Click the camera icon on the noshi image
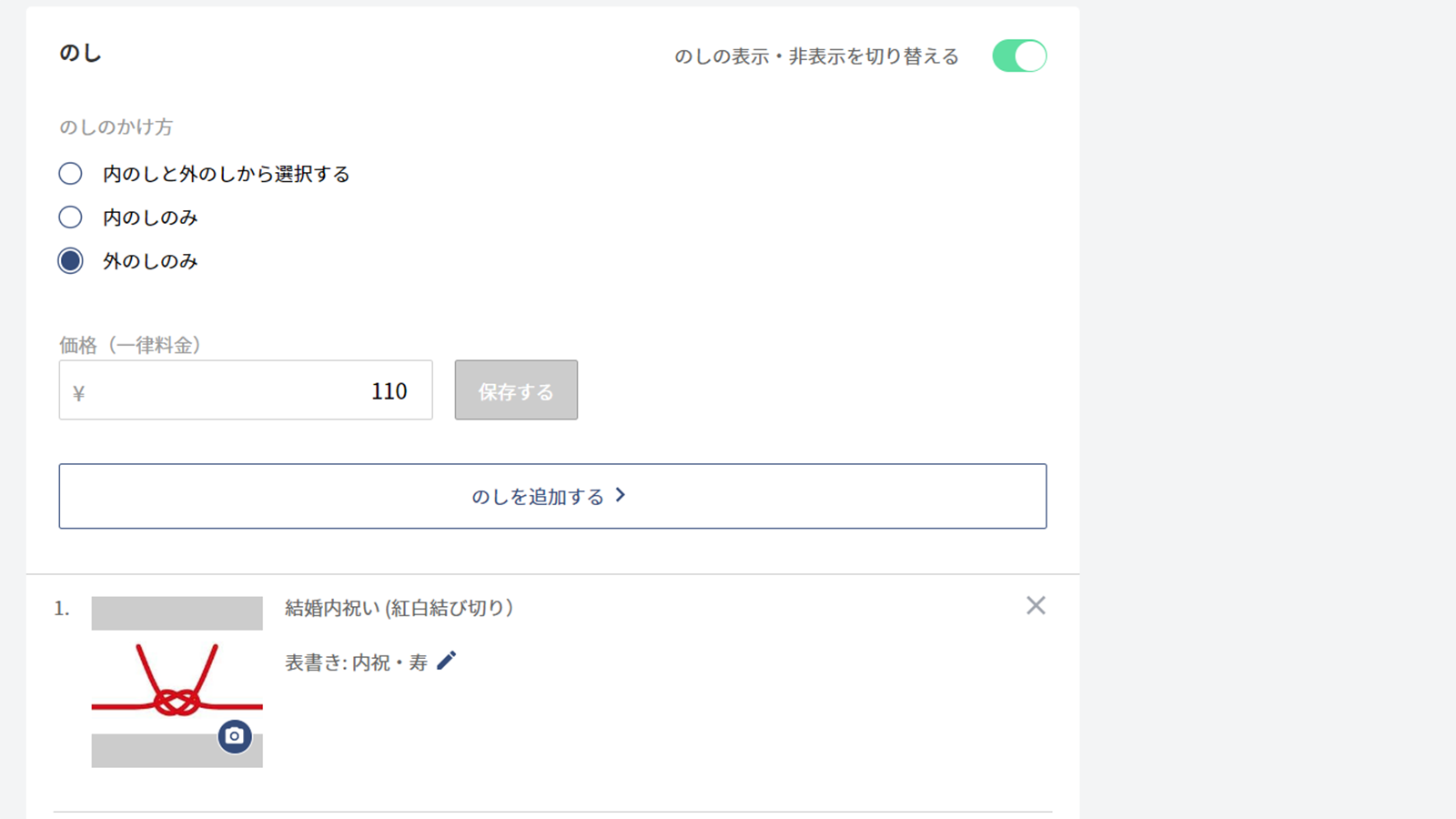This screenshot has width=1456, height=819. tap(234, 735)
